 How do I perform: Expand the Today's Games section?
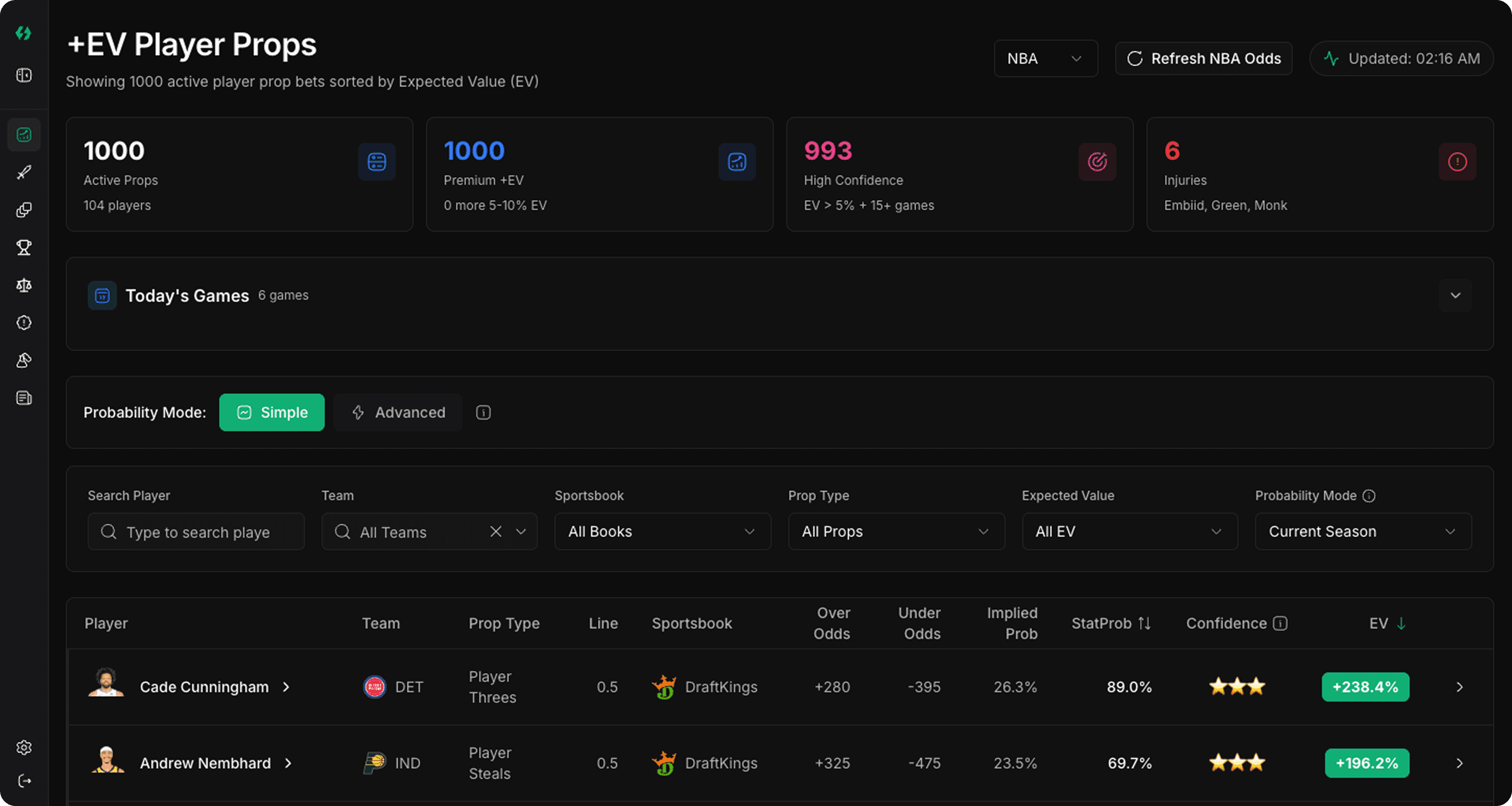1455,295
